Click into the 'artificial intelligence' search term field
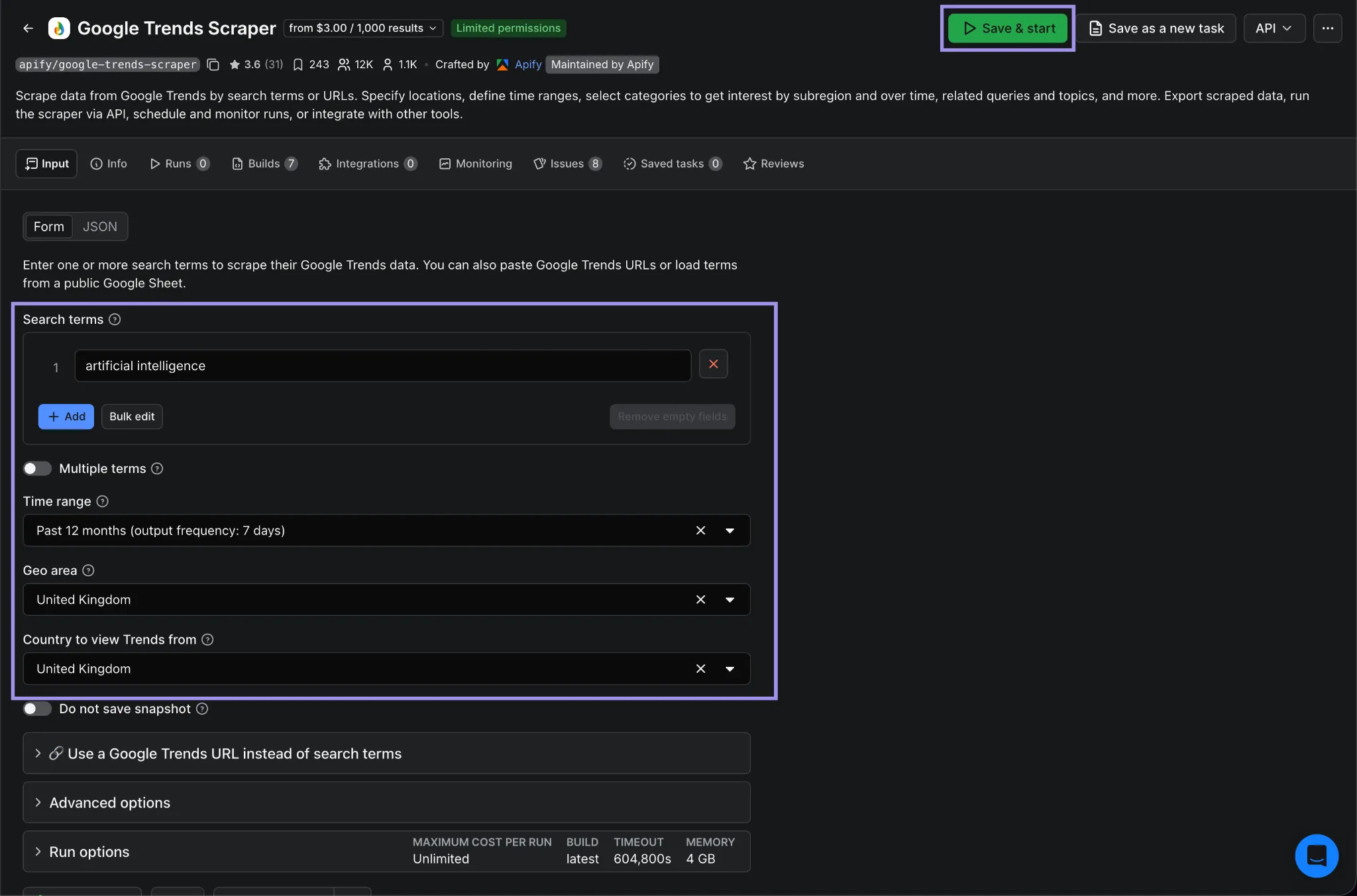This screenshot has width=1357, height=896. coord(382,366)
